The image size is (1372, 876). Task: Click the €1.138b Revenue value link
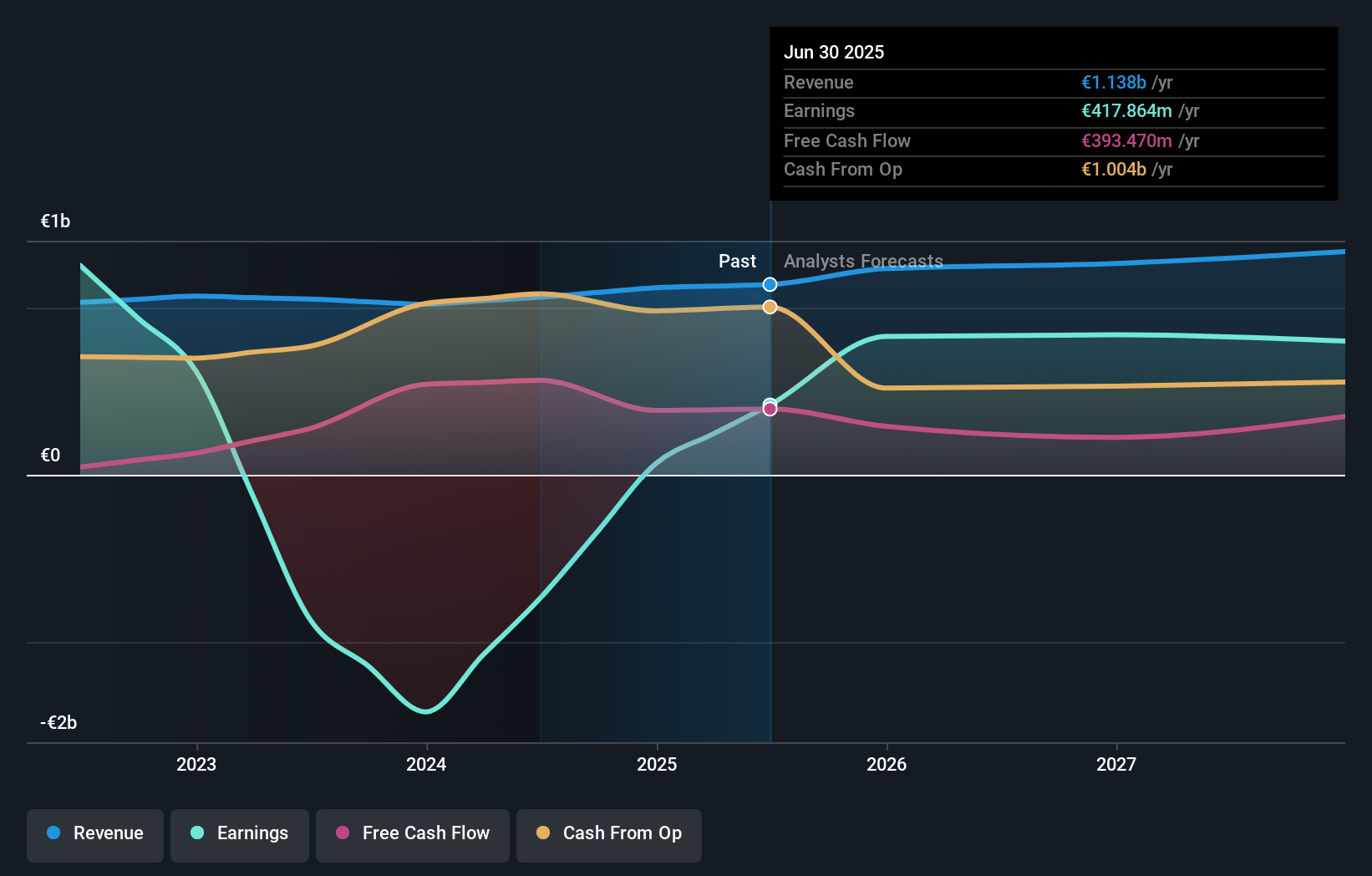click(x=1113, y=82)
